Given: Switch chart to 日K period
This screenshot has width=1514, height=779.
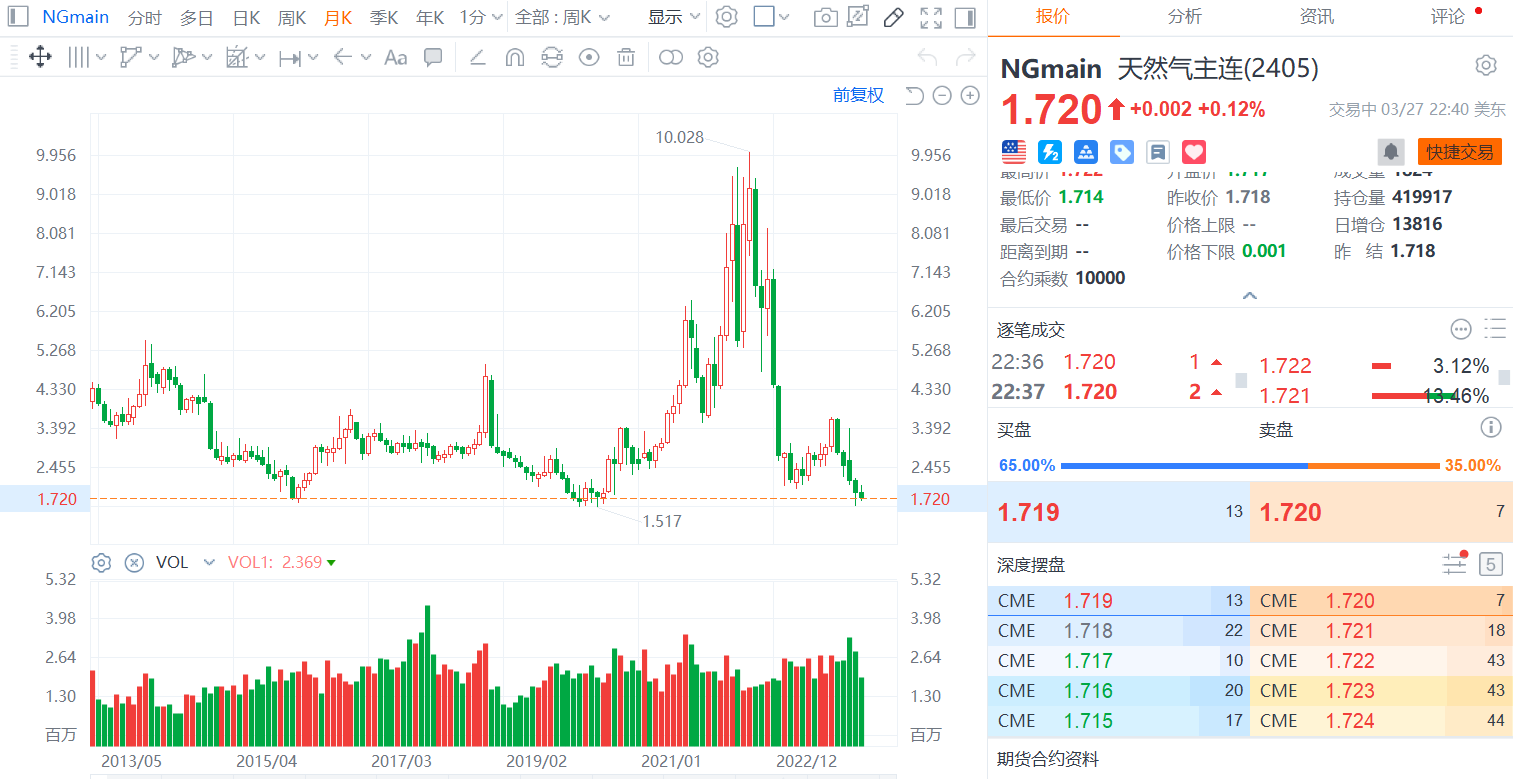Looking at the screenshot, I should pyautogui.click(x=246, y=17).
